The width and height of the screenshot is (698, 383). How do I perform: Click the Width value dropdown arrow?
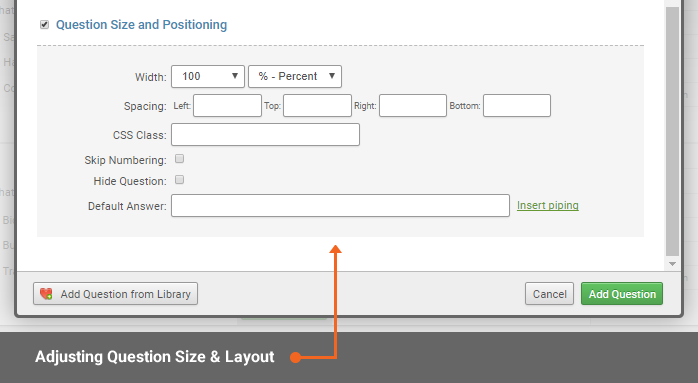tap(235, 76)
